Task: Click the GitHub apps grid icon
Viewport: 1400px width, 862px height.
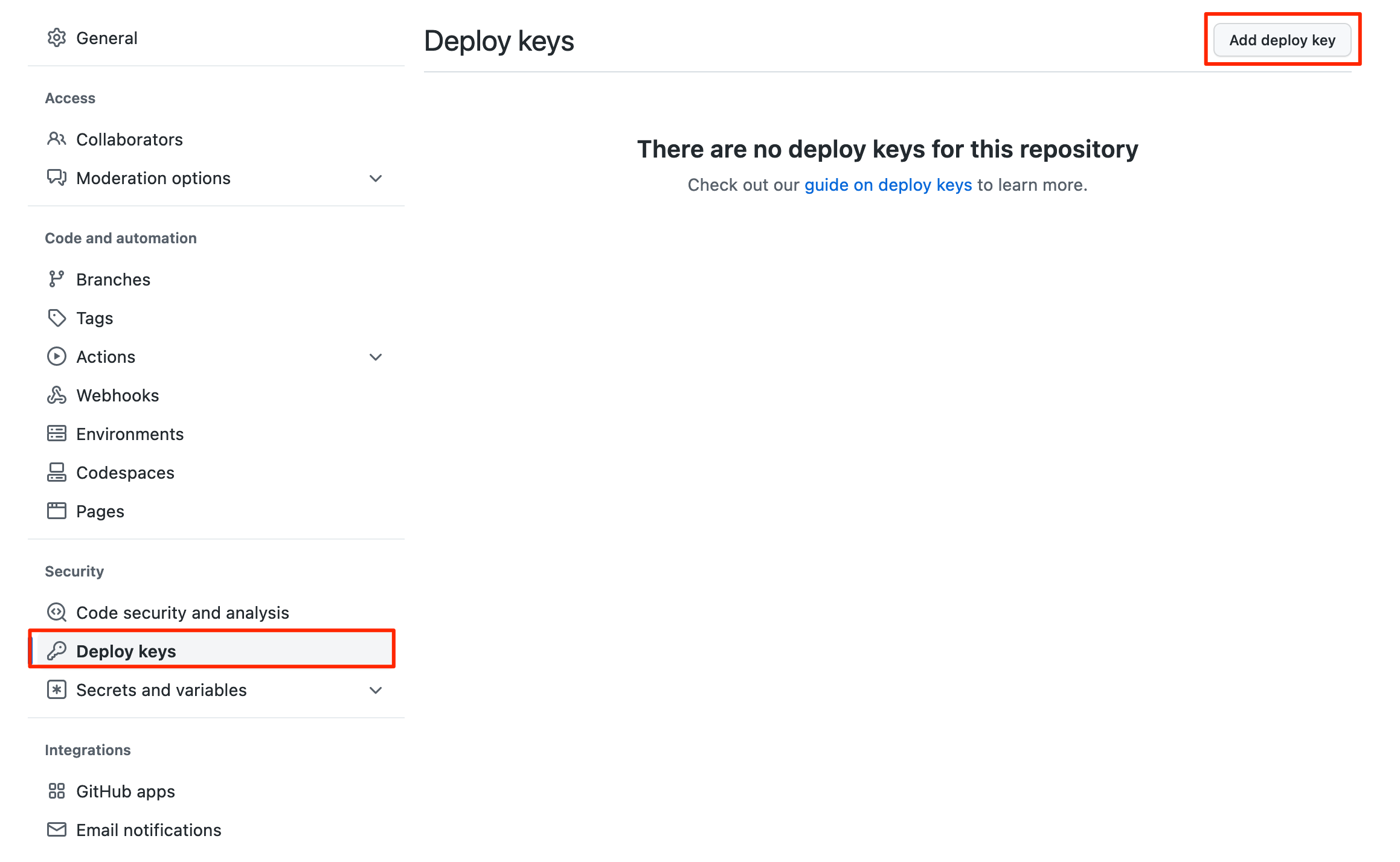Action: [x=56, y=791]
